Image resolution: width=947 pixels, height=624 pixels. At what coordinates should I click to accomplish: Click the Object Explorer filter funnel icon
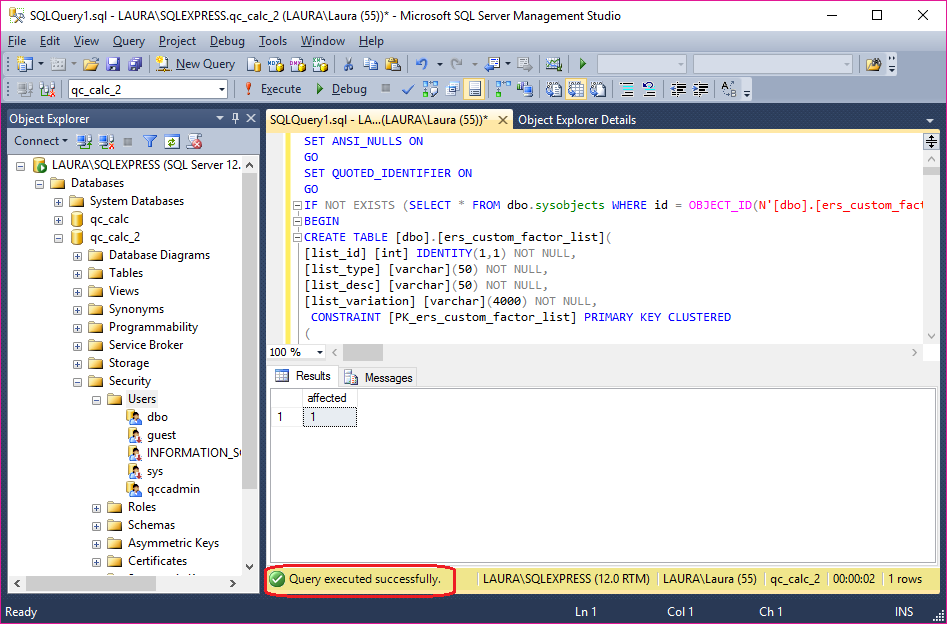pos(150,141)
